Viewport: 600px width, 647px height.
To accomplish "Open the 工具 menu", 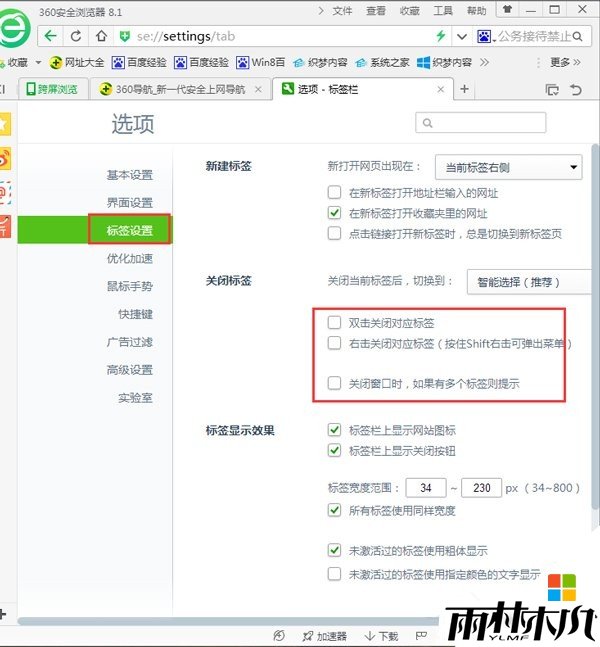I will pos(443,11).
